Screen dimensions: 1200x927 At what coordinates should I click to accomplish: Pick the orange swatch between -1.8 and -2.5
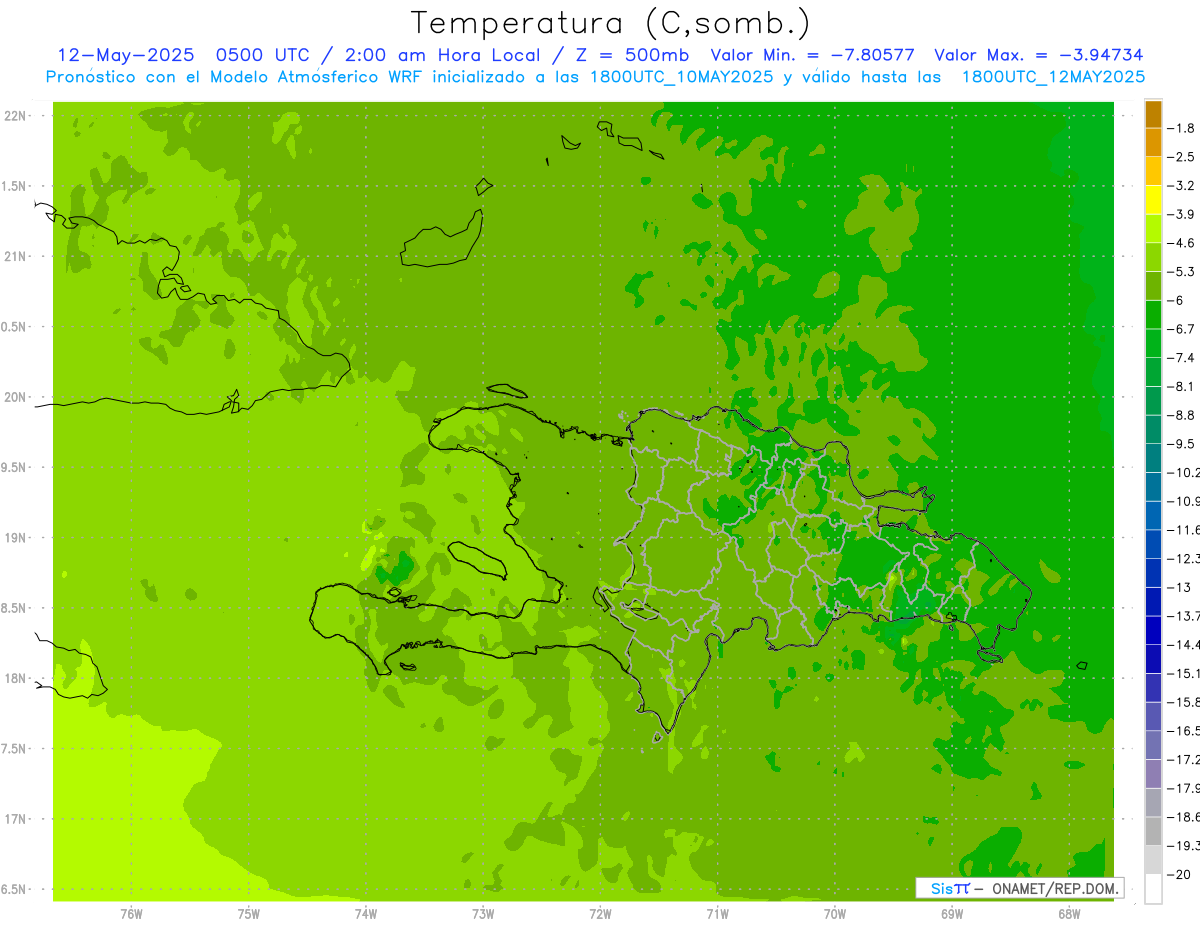(1154, 142)
